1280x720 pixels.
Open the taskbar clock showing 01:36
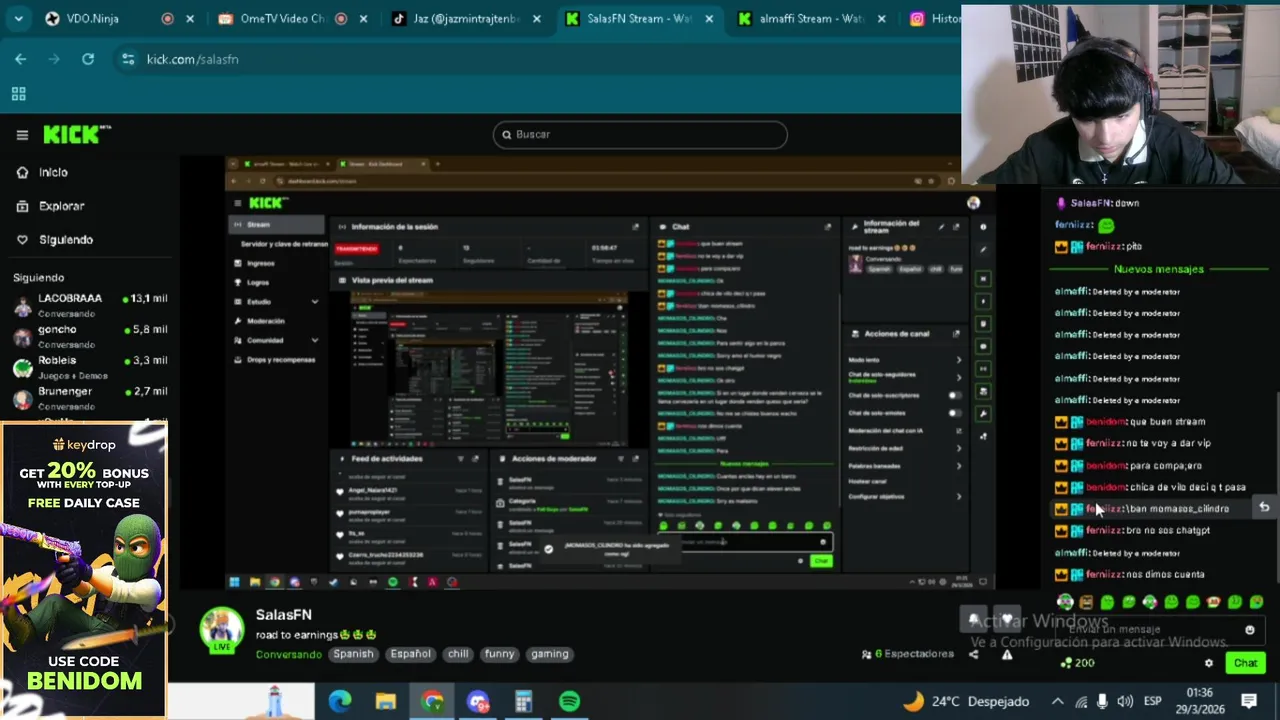(x=1199, y=701)
